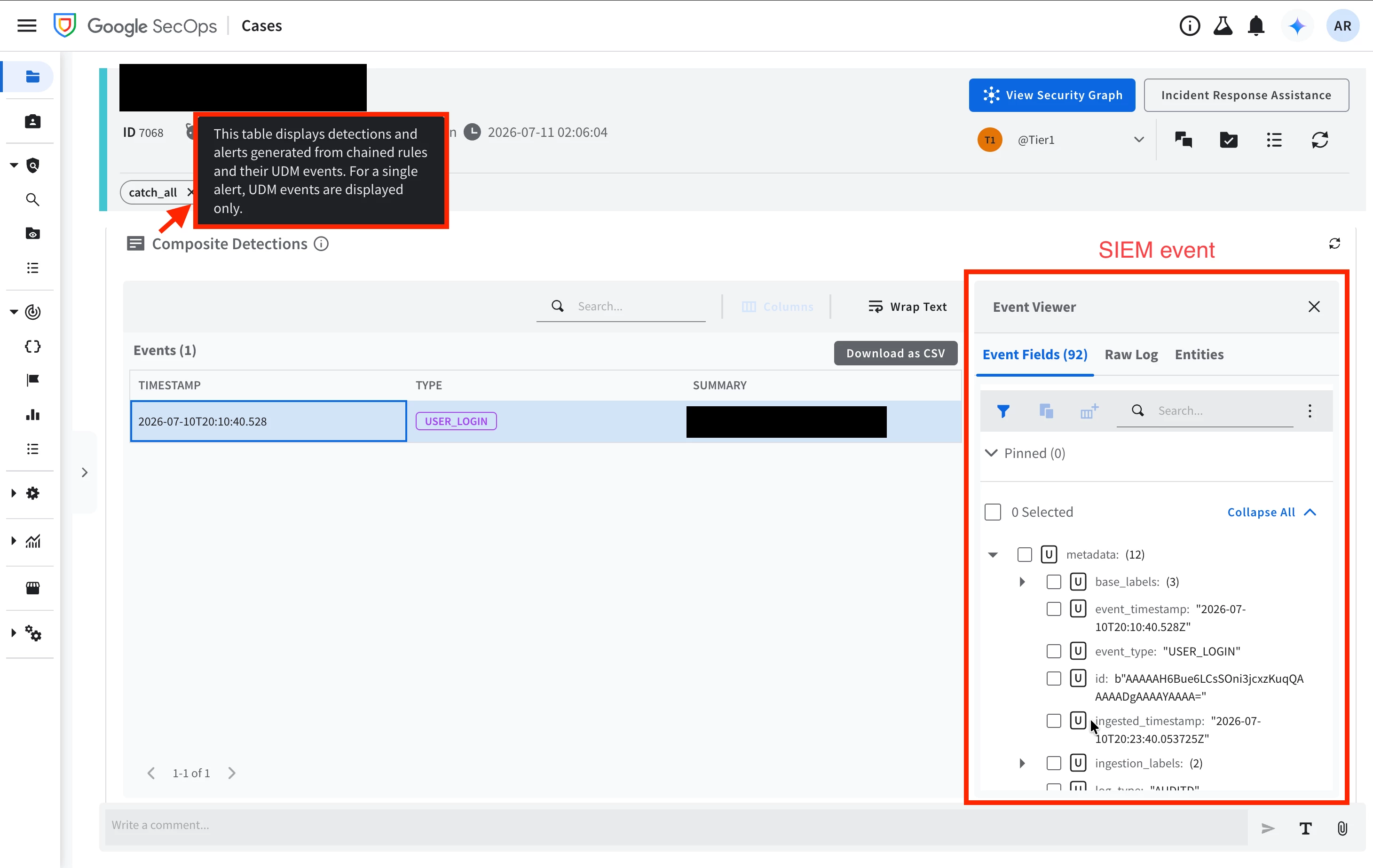Click the Composite Detections info icon
1373x868 pixels.
(x=322, y=244)
